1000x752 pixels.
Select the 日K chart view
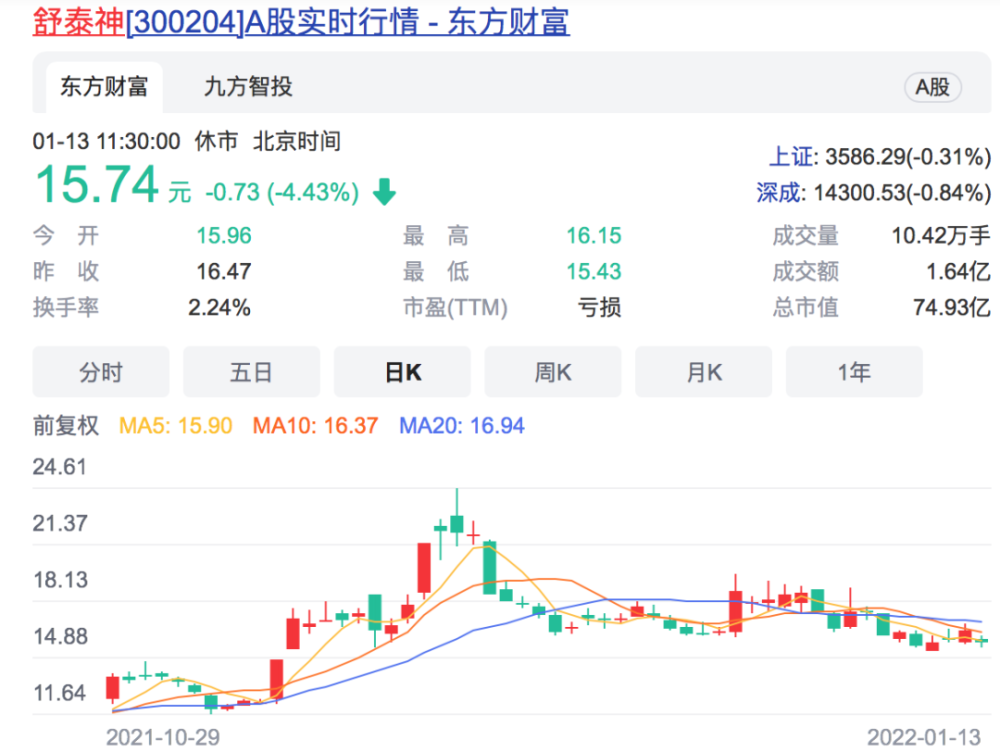[402, 372]
